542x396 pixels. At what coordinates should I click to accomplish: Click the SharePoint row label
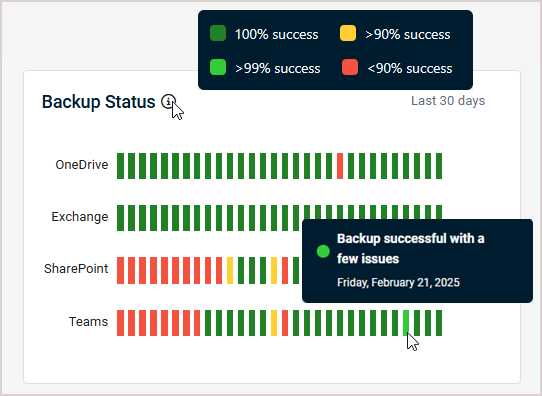click(76, 268)
